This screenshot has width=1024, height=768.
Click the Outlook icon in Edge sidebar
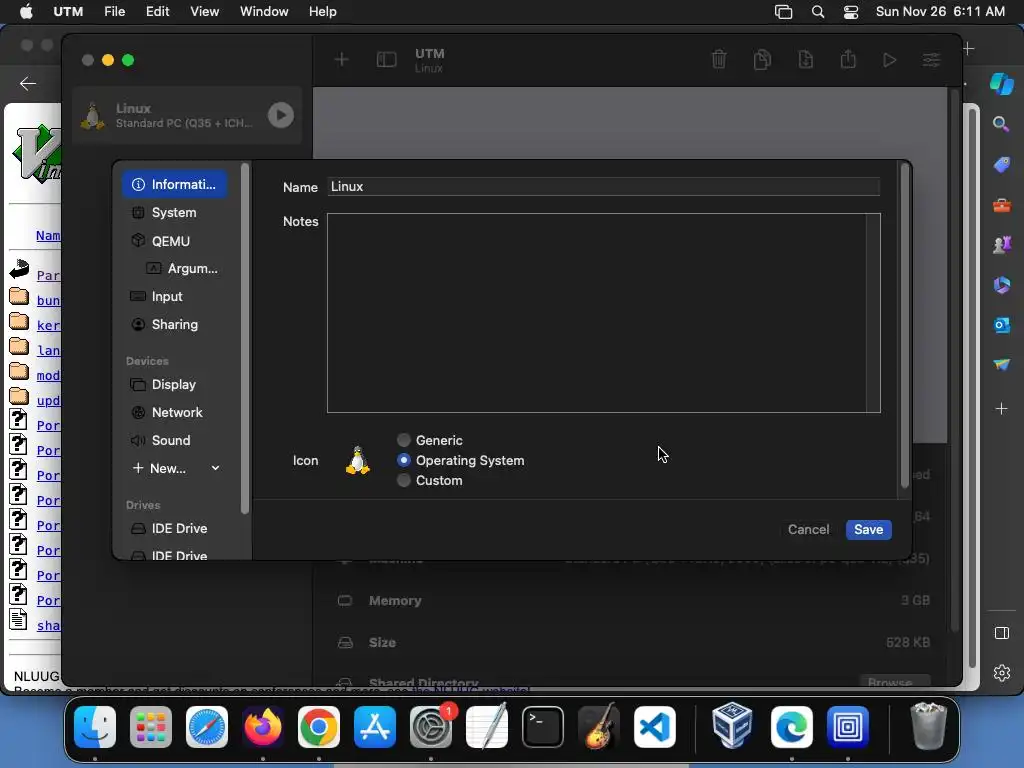pos(1002,325)
